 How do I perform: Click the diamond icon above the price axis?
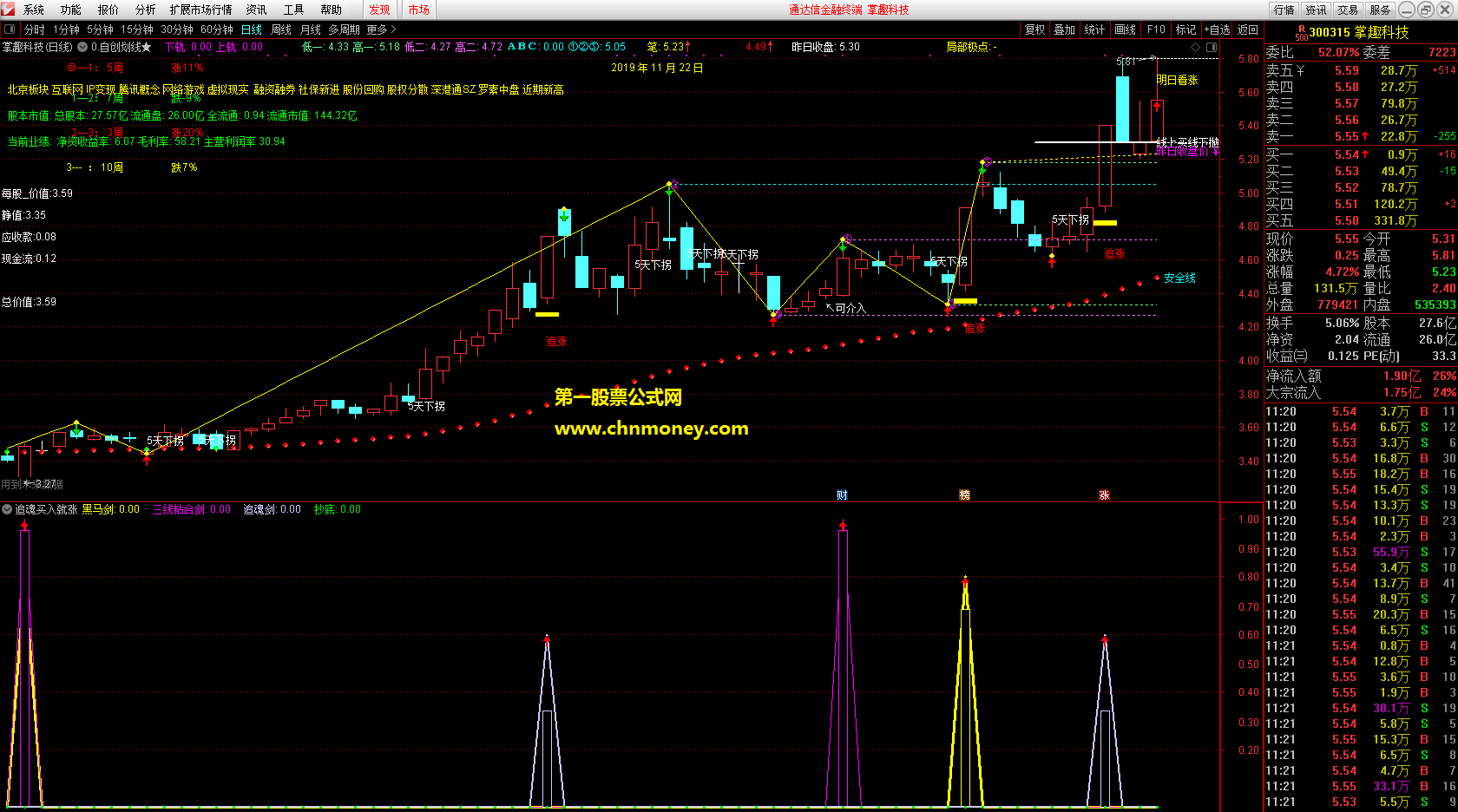[1196, 47]
